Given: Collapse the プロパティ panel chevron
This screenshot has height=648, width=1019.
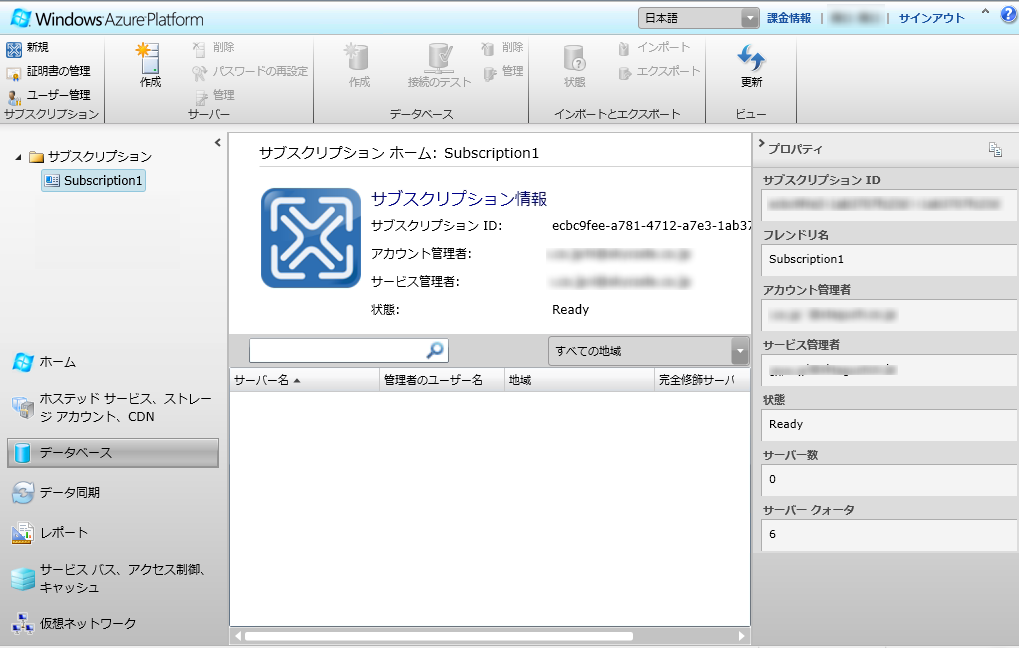Looking at the screenshot, I should coord(761,143).
